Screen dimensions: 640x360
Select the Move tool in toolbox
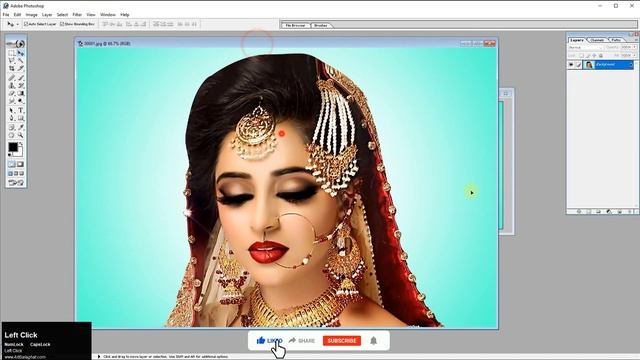pos(20,53)
